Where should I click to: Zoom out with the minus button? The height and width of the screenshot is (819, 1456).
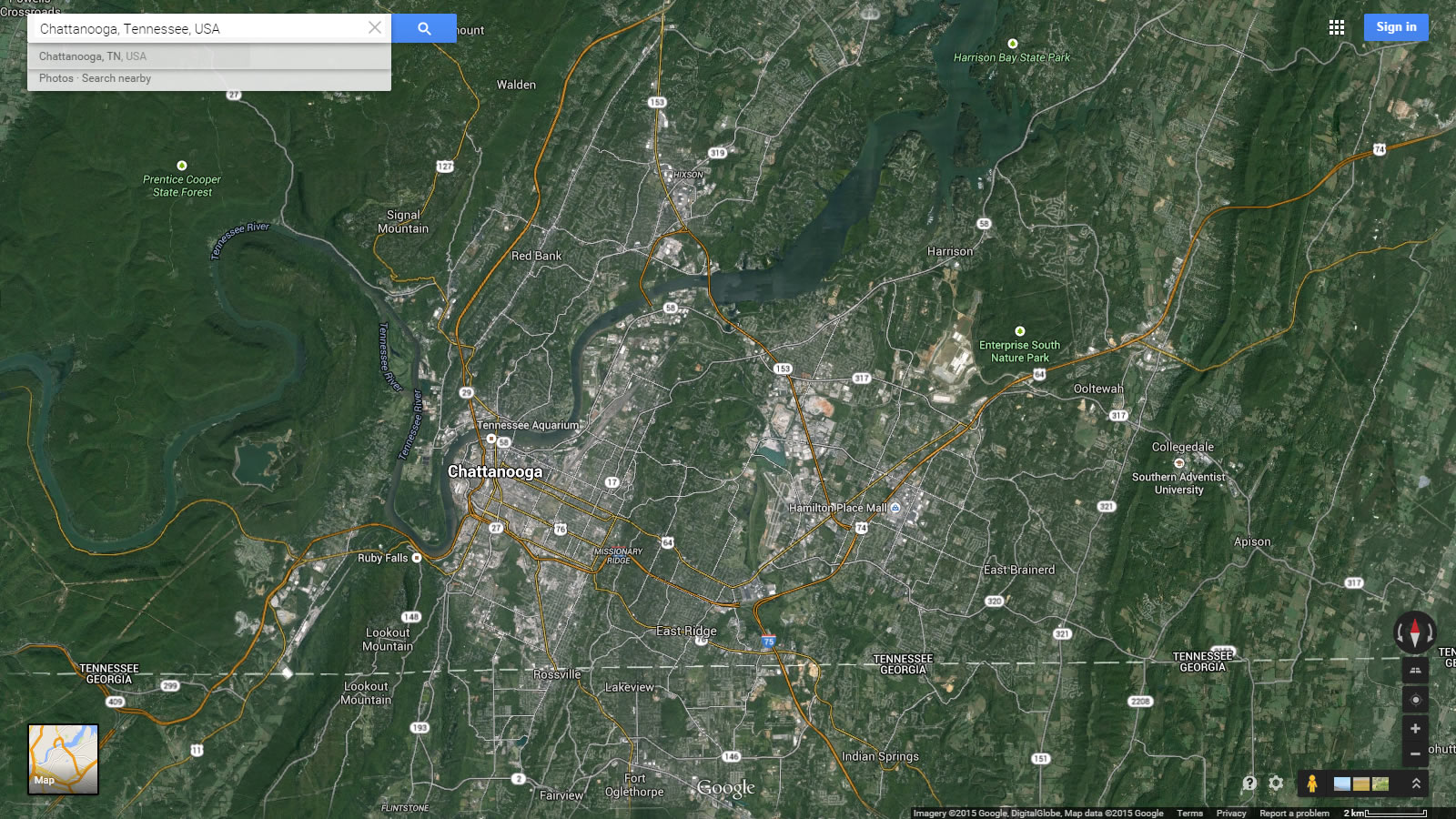coord(1415,753)
